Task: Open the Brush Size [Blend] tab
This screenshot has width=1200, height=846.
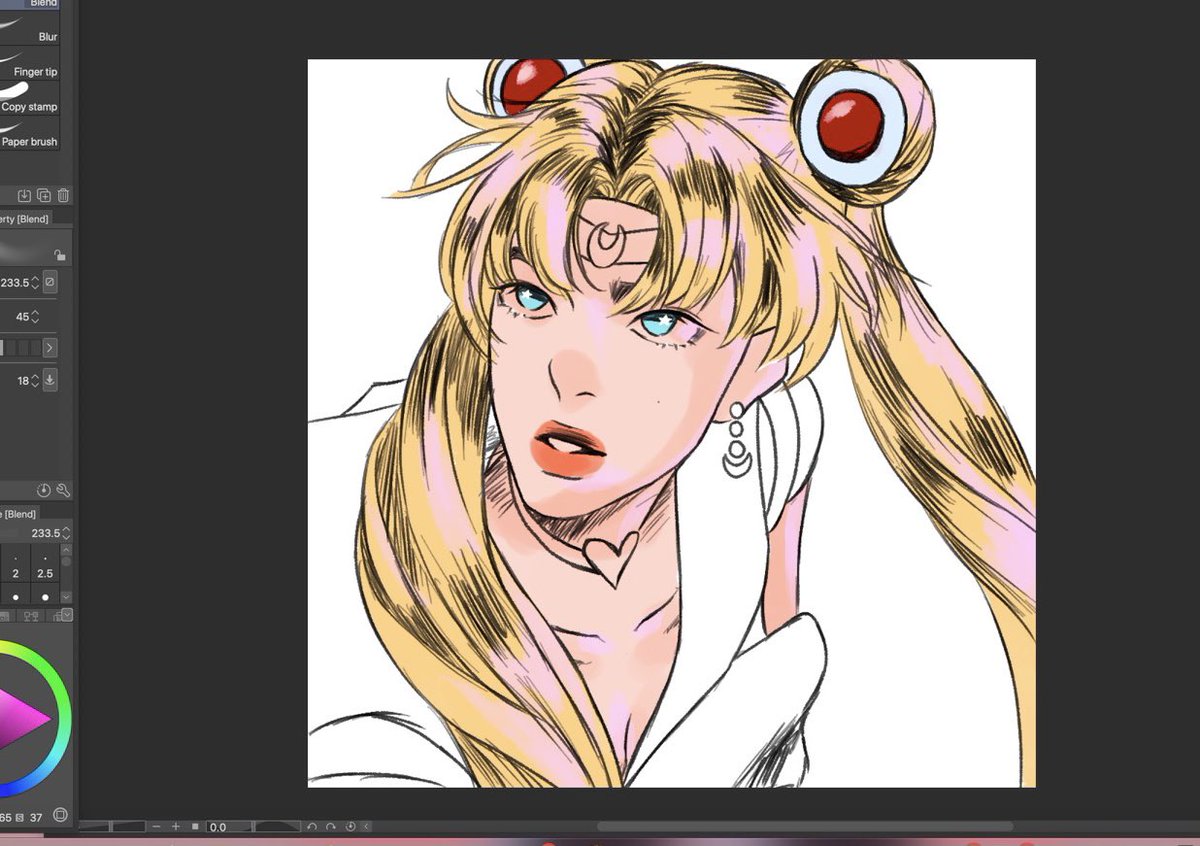Action: [20, 513]
